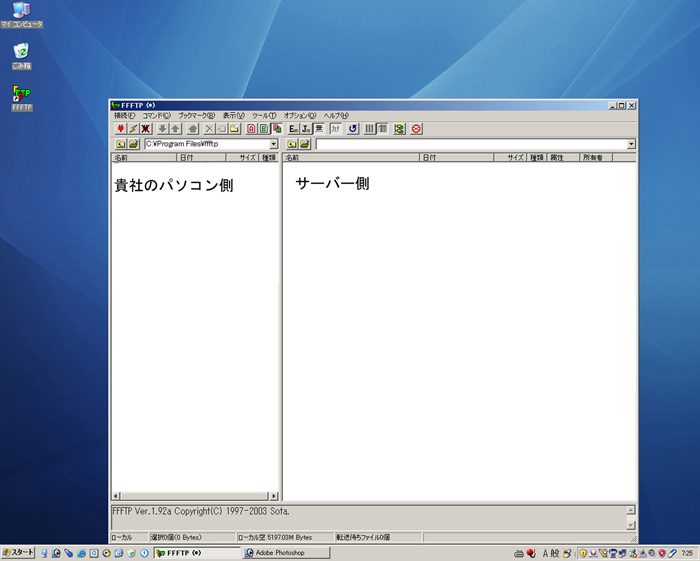700x561 pixels.
Task: Switch to list view icon
Action: (370, 129)
